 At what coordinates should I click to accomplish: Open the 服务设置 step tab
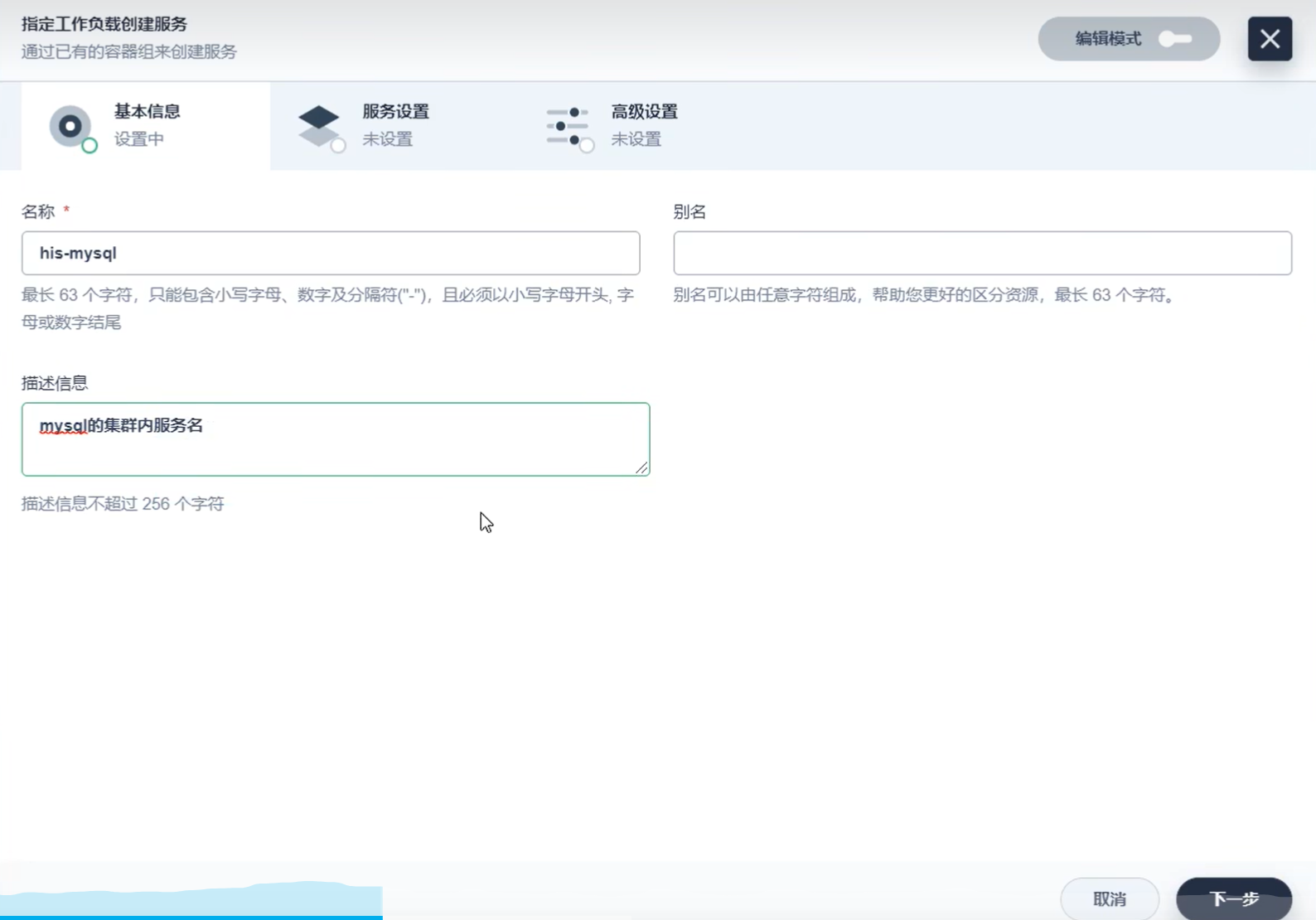pyautogui.click(x=394, y=126)
